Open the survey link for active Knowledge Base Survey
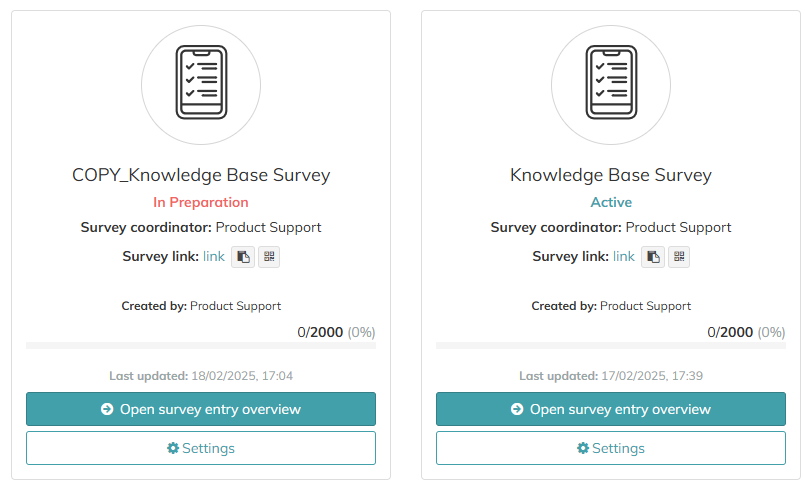 (624, 257)
